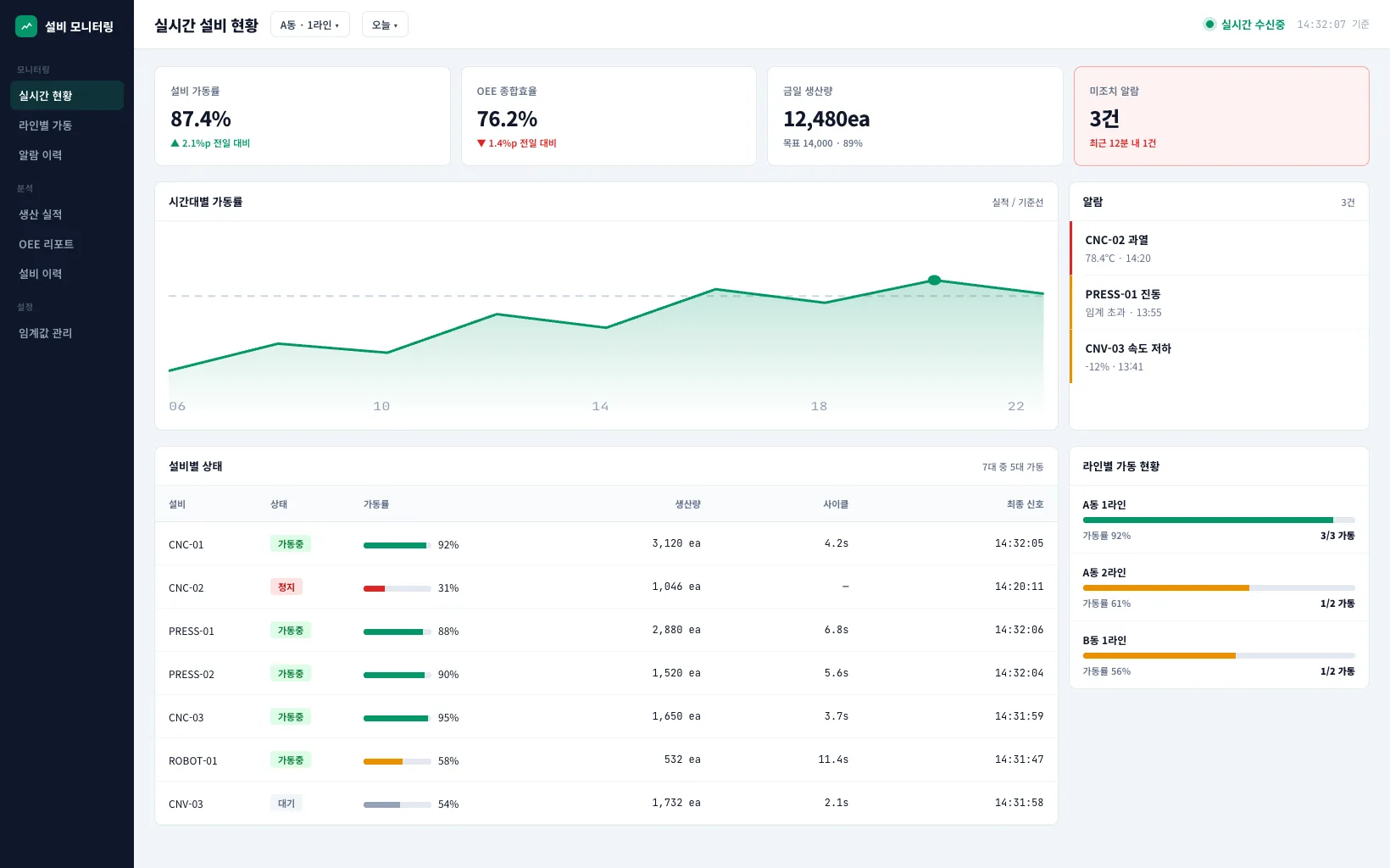
Task: Select the PRESS-02 equipment name
Action: click(192, 675)
